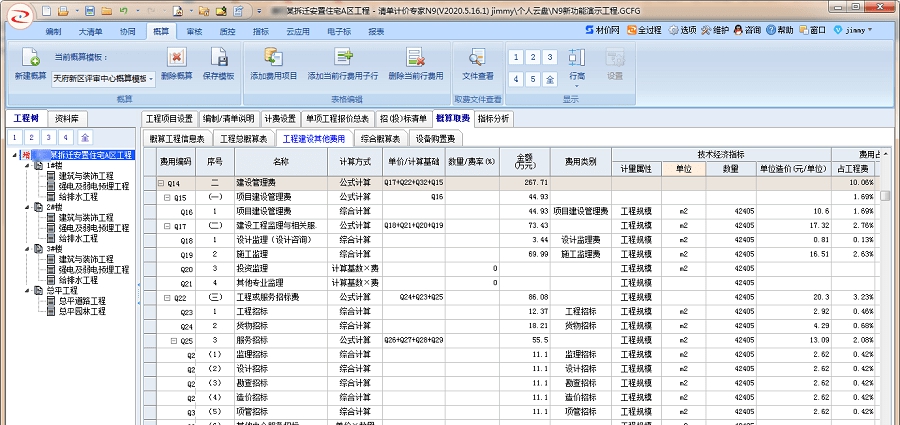
Task: Select the 货物招标 name cell
Action: point(281,326)
